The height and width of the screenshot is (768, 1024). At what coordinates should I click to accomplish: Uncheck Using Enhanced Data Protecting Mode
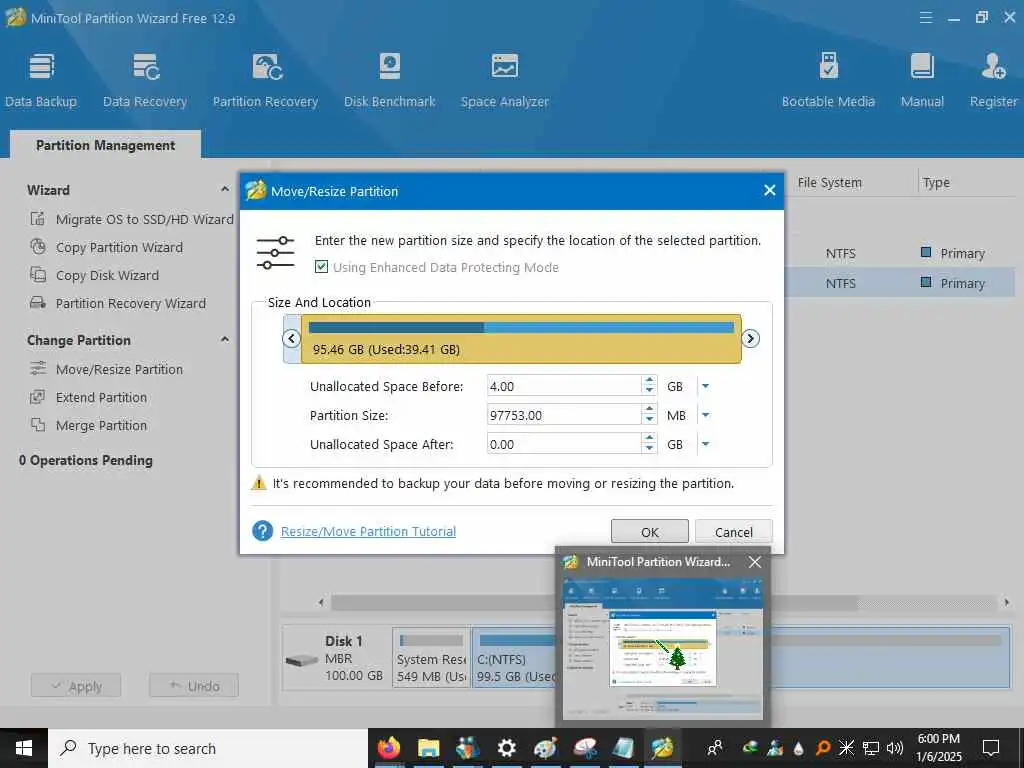(321, 266)
